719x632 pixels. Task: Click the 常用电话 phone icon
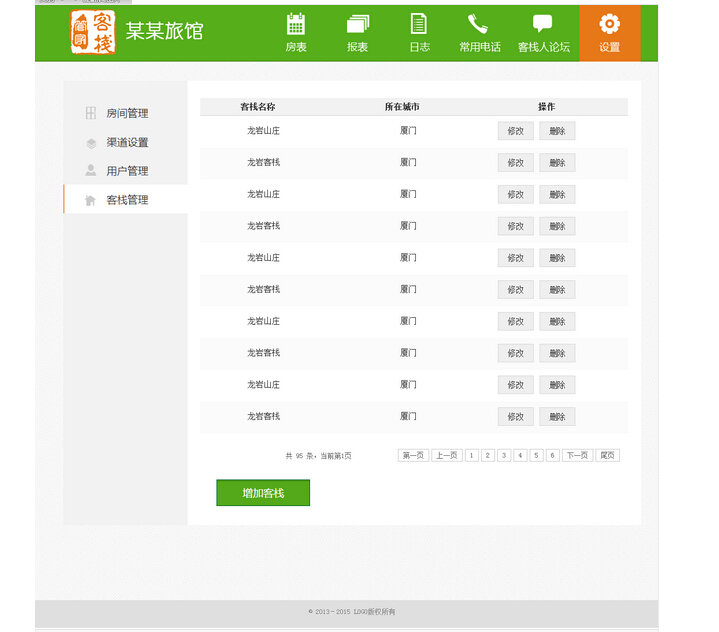[x=479, y=25]
